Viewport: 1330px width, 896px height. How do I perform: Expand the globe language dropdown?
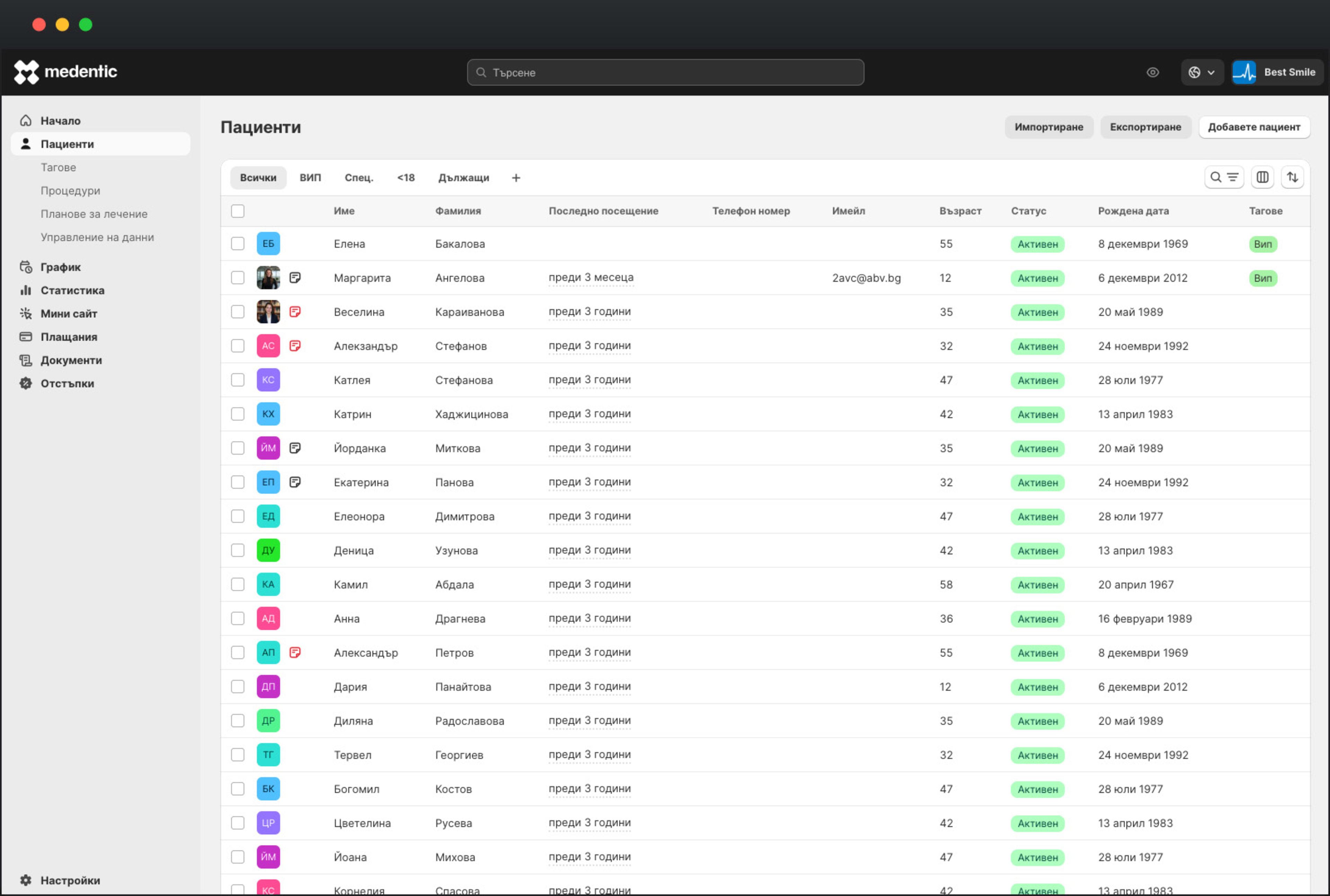[x=1202, y=73]
